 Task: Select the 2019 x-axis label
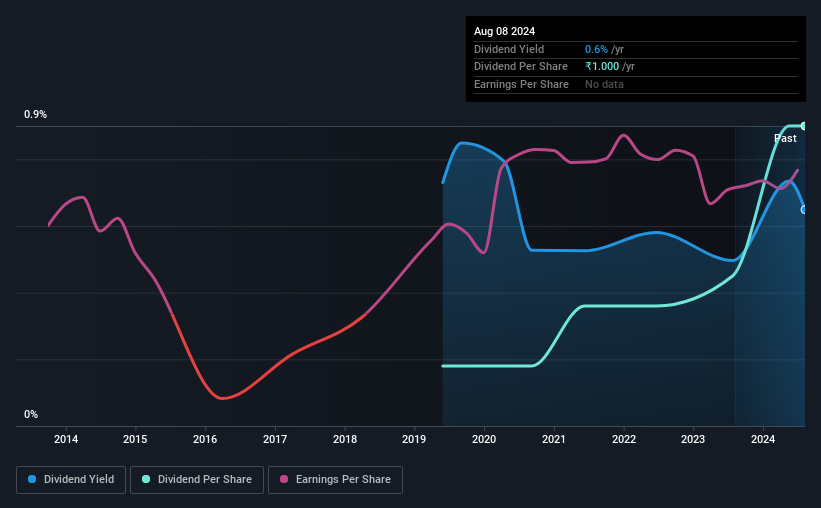click(414, 439)
